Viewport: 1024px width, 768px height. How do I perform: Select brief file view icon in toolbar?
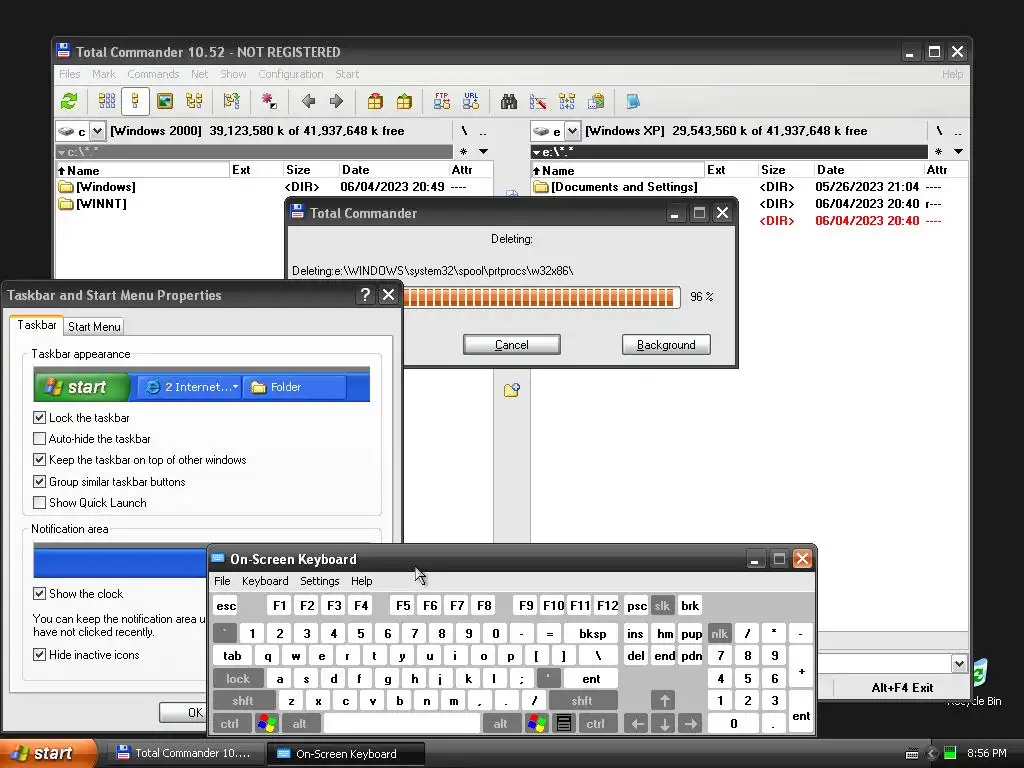pyautogui.click(x=106, y=101)
